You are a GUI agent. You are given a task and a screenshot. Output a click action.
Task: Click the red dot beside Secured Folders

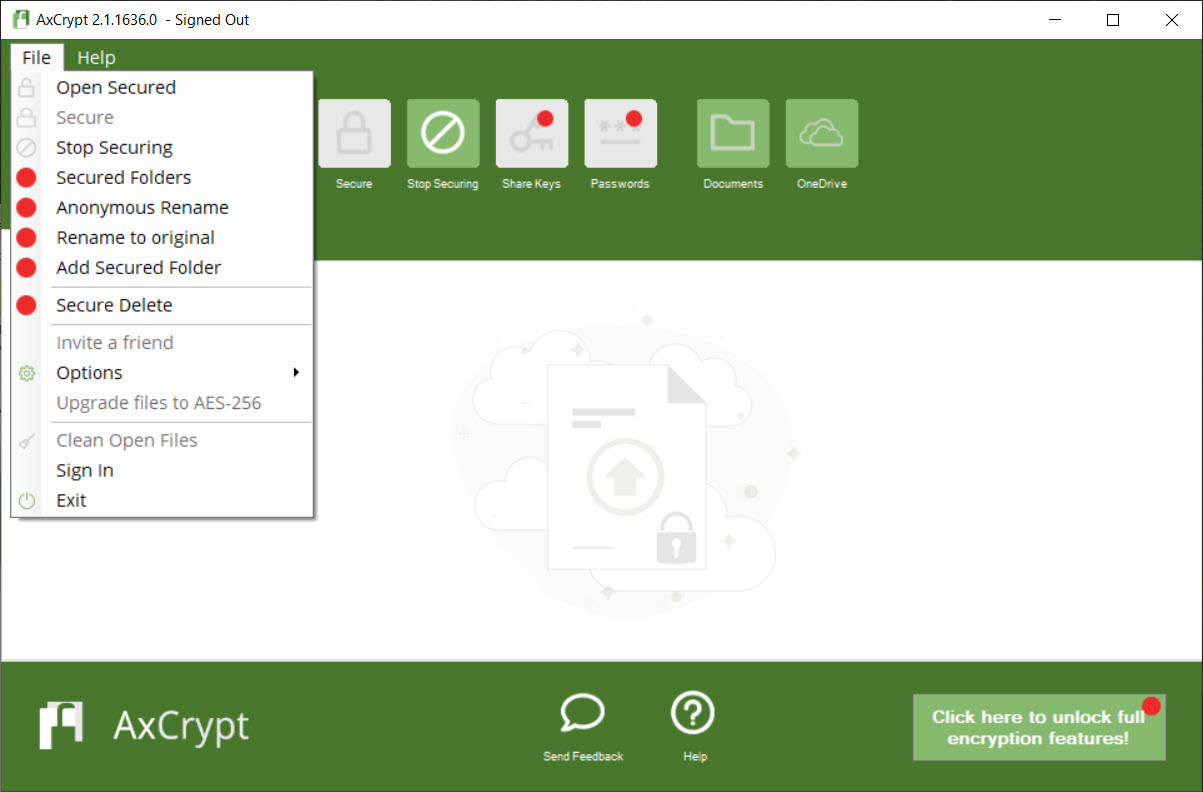coord(27,178)
